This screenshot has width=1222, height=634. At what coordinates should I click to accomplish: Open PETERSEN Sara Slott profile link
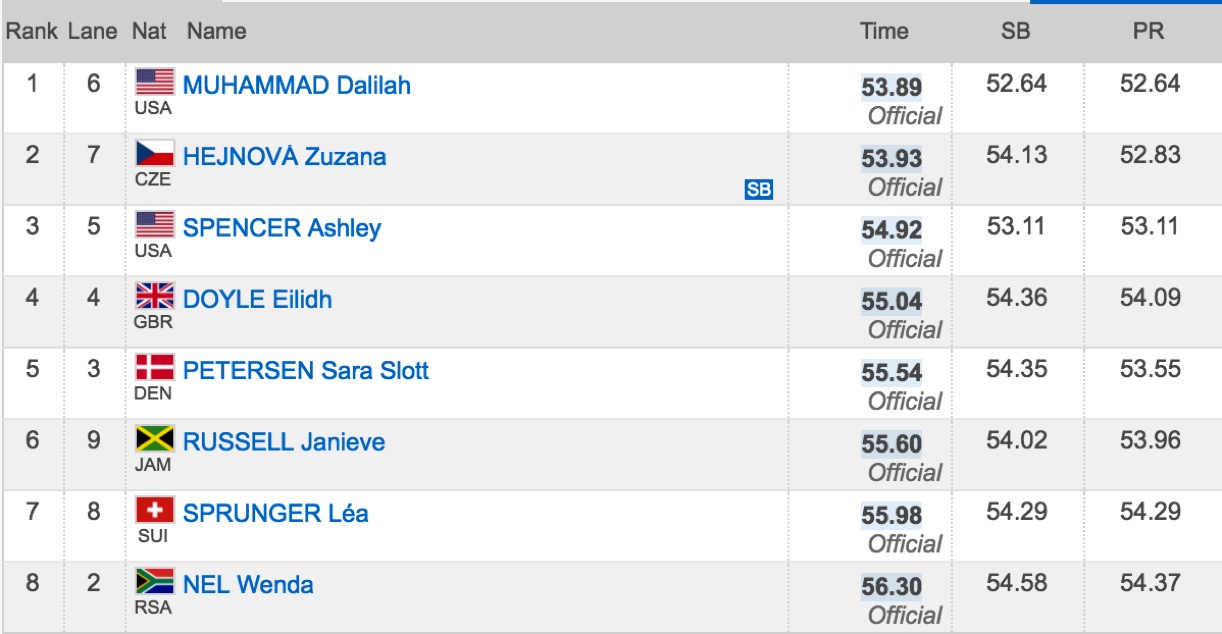click(306, 370)
